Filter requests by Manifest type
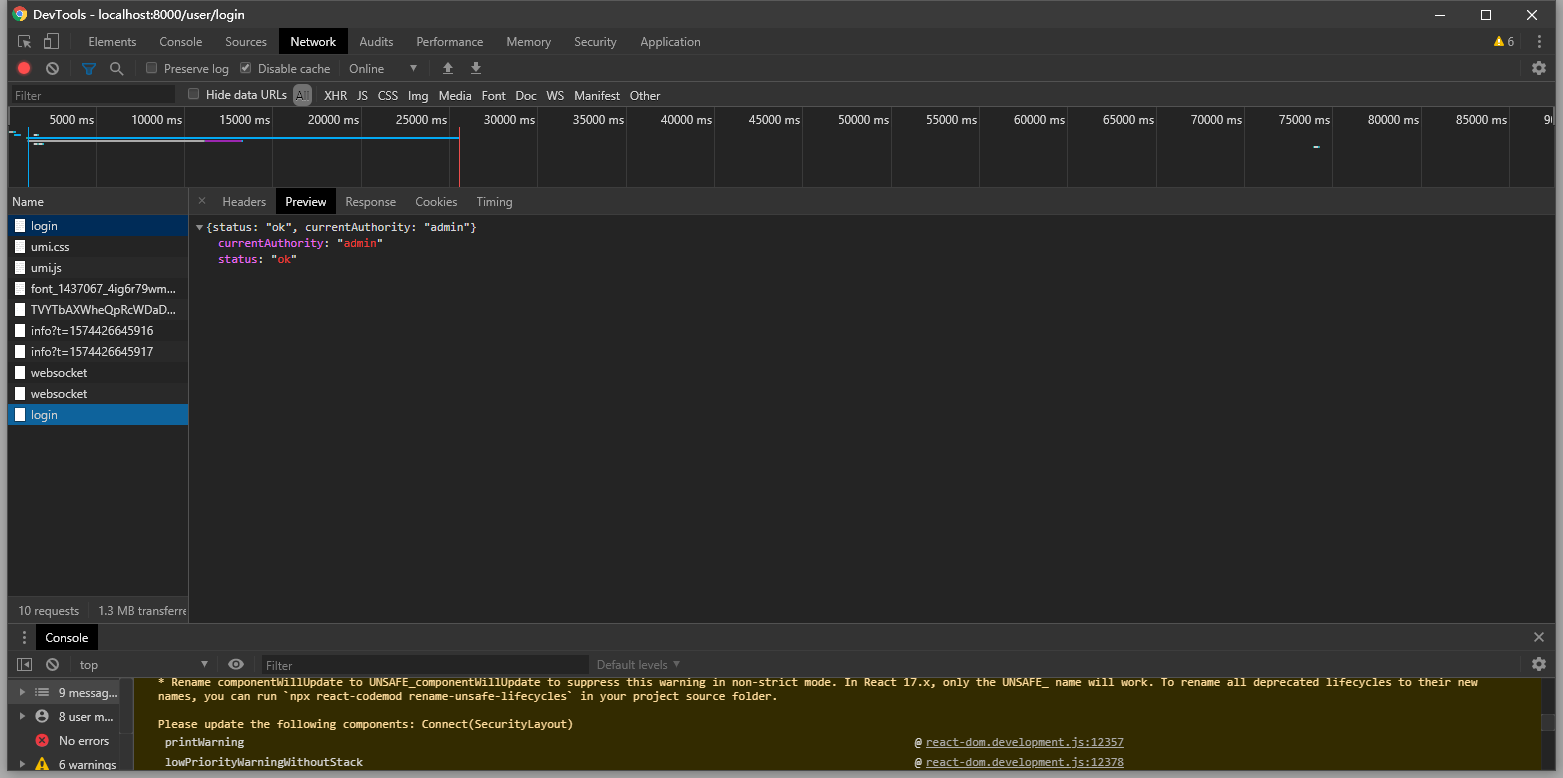 tap(597, 96)
